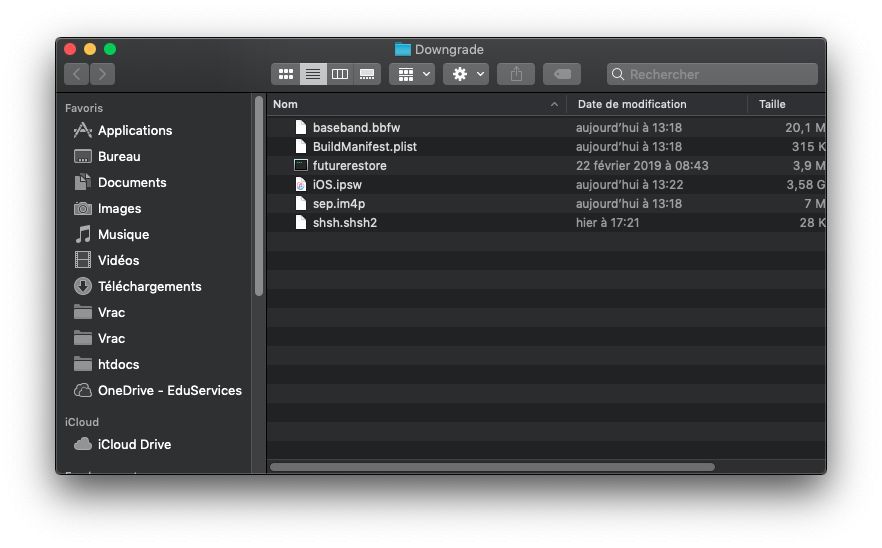This screenshot has height=548, width=882.
Task: Click the shsh.shsh2 document icon
Action: (x=301, y=223)
